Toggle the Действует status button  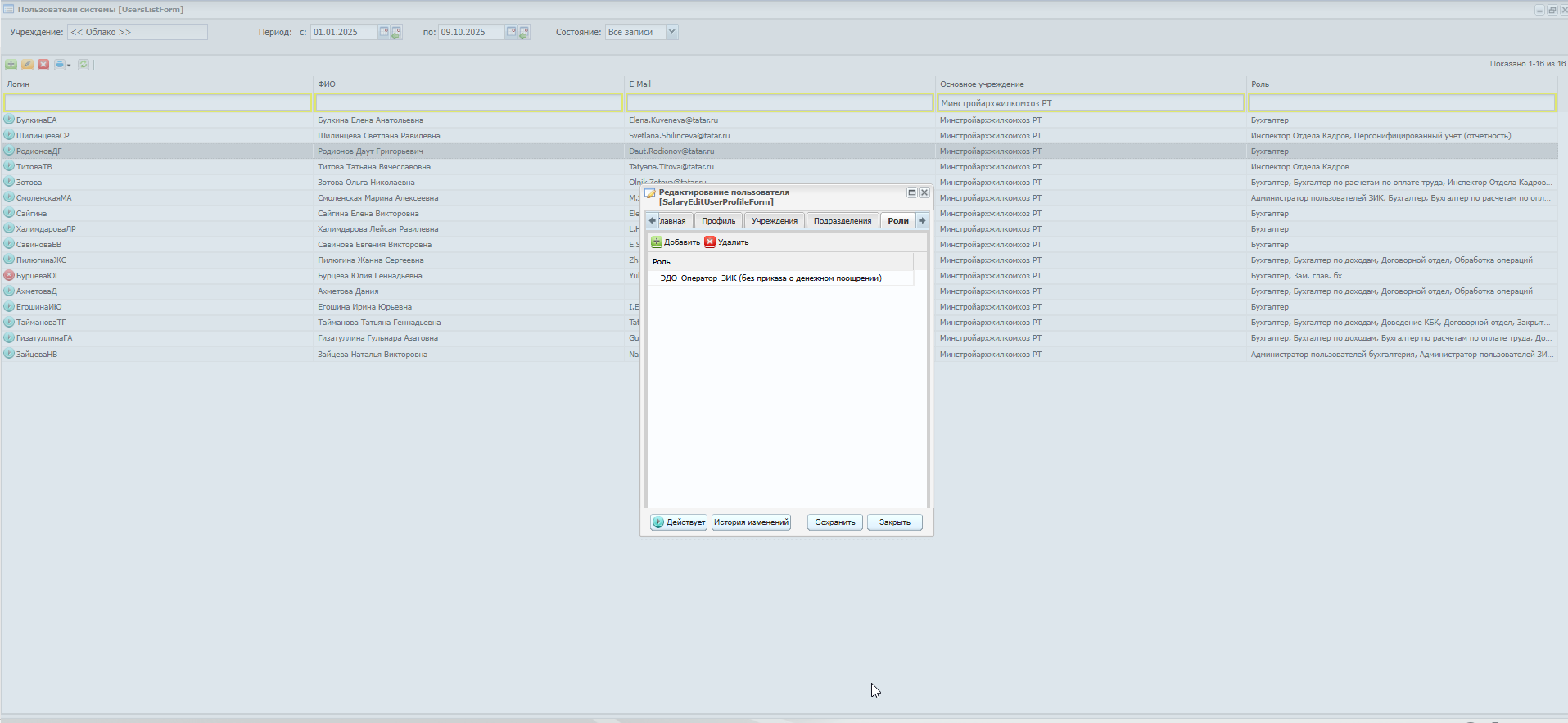click(x=679, y=522)
